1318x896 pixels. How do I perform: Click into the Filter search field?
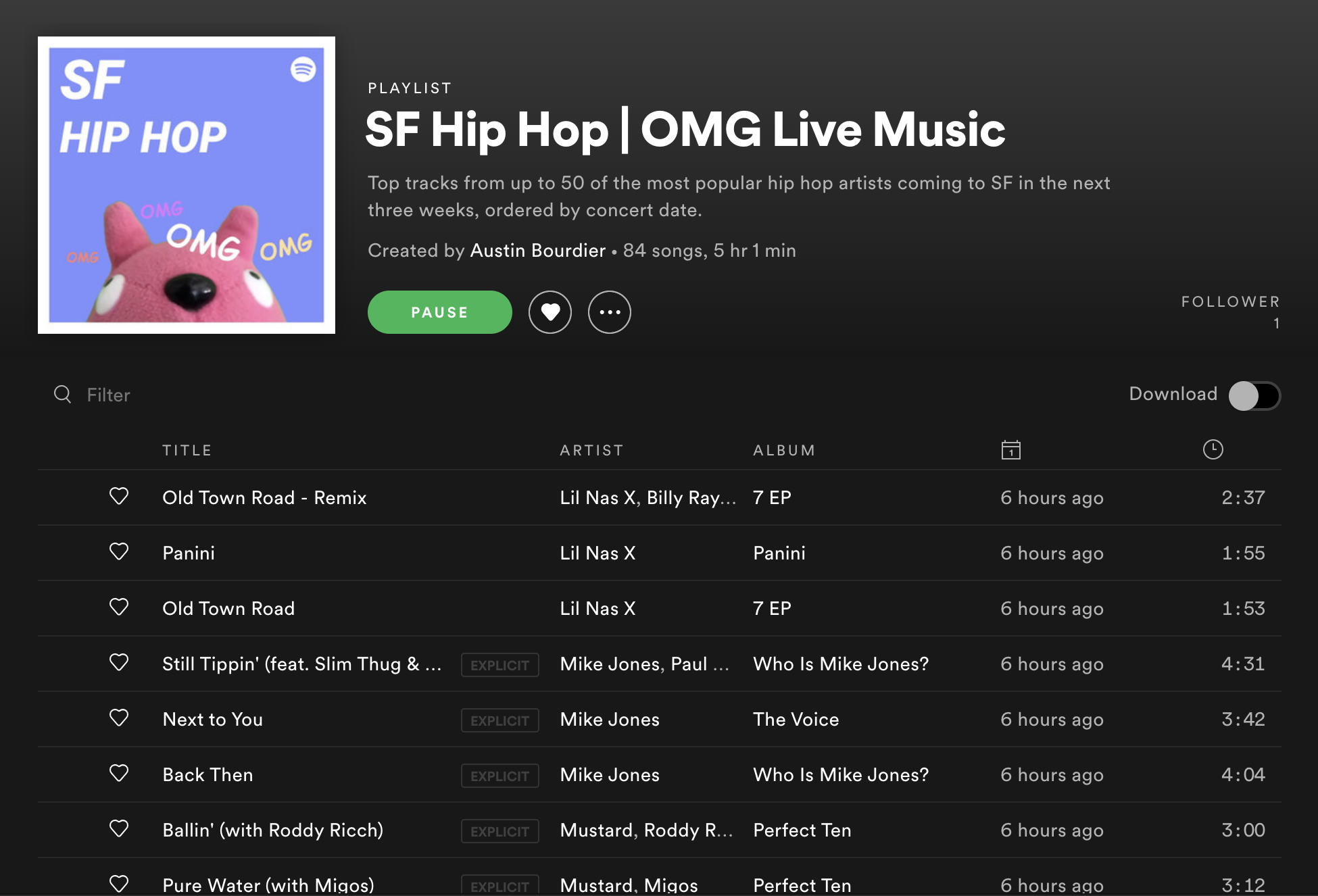[x=108, y=395]
